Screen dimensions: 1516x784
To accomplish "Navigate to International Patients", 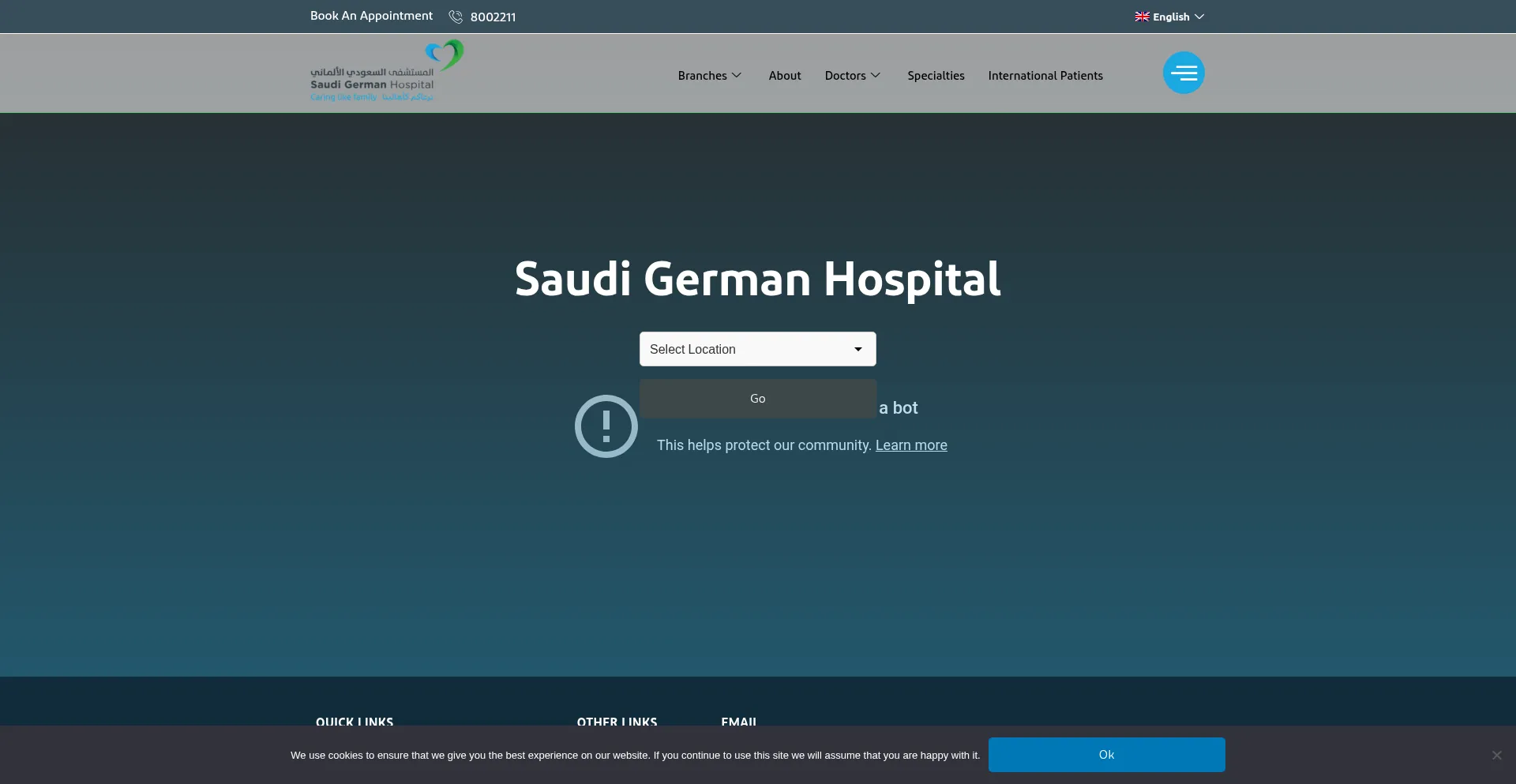I will (x=1045, y=76).
